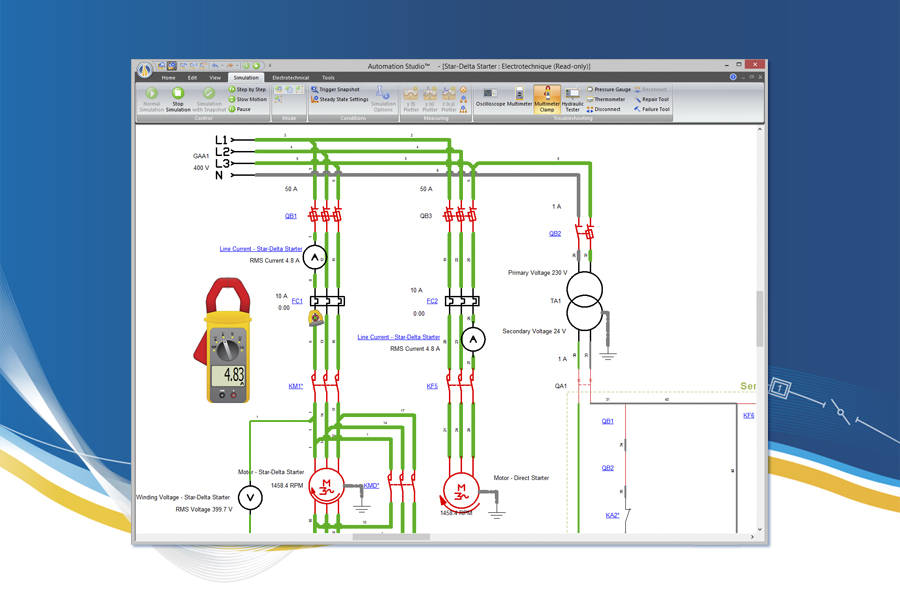Click the scroll up arrow

[759, 129]
